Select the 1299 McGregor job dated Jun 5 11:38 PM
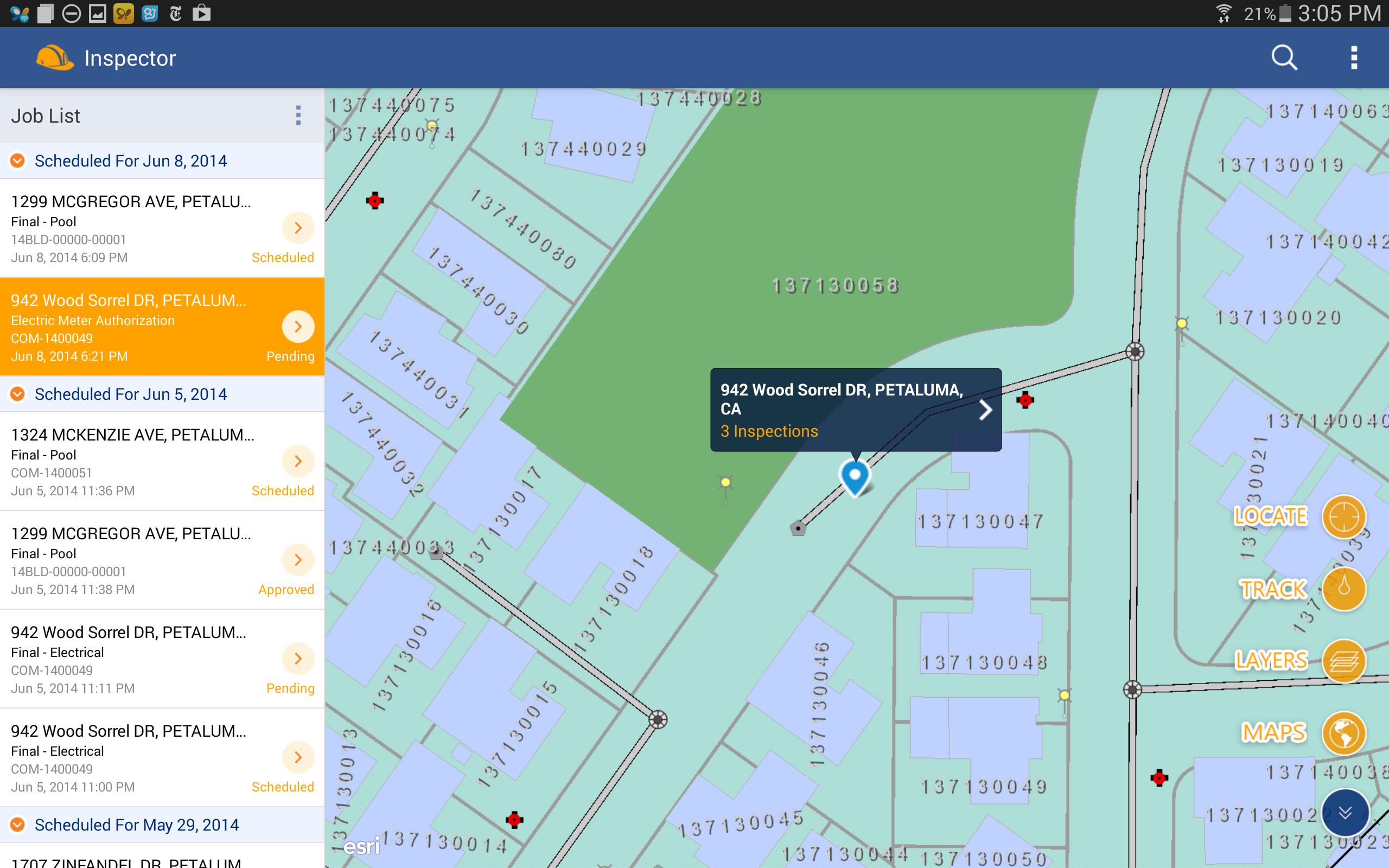Image resolution: width=1389 pixels, height=868 pixels. click(x=162, y=560)
